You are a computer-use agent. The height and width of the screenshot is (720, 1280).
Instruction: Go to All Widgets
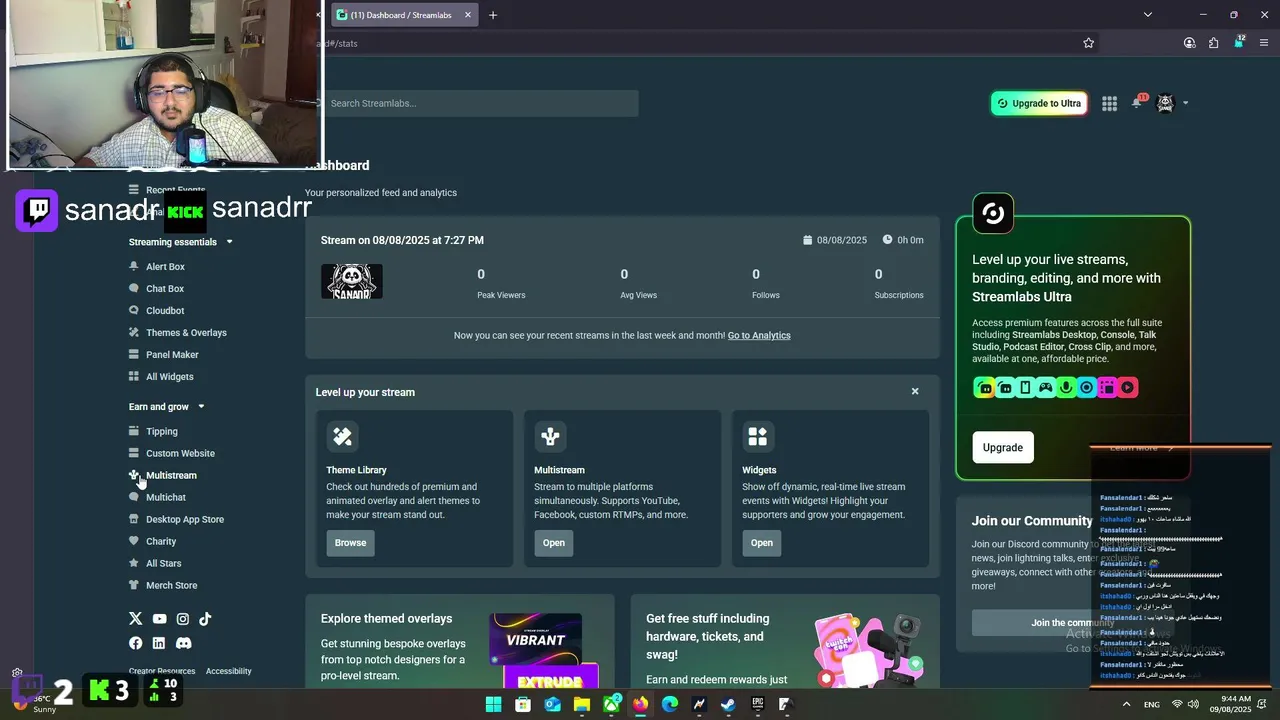[x=169, y=377]
